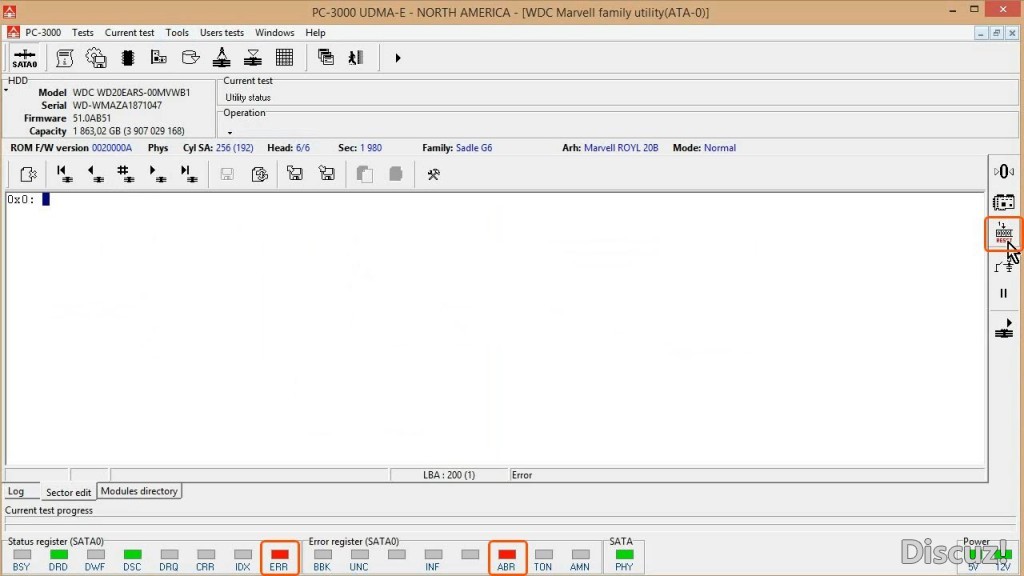Select the Sector edit tab
This screenshot has height=576, width=1024.
(69, 492)
